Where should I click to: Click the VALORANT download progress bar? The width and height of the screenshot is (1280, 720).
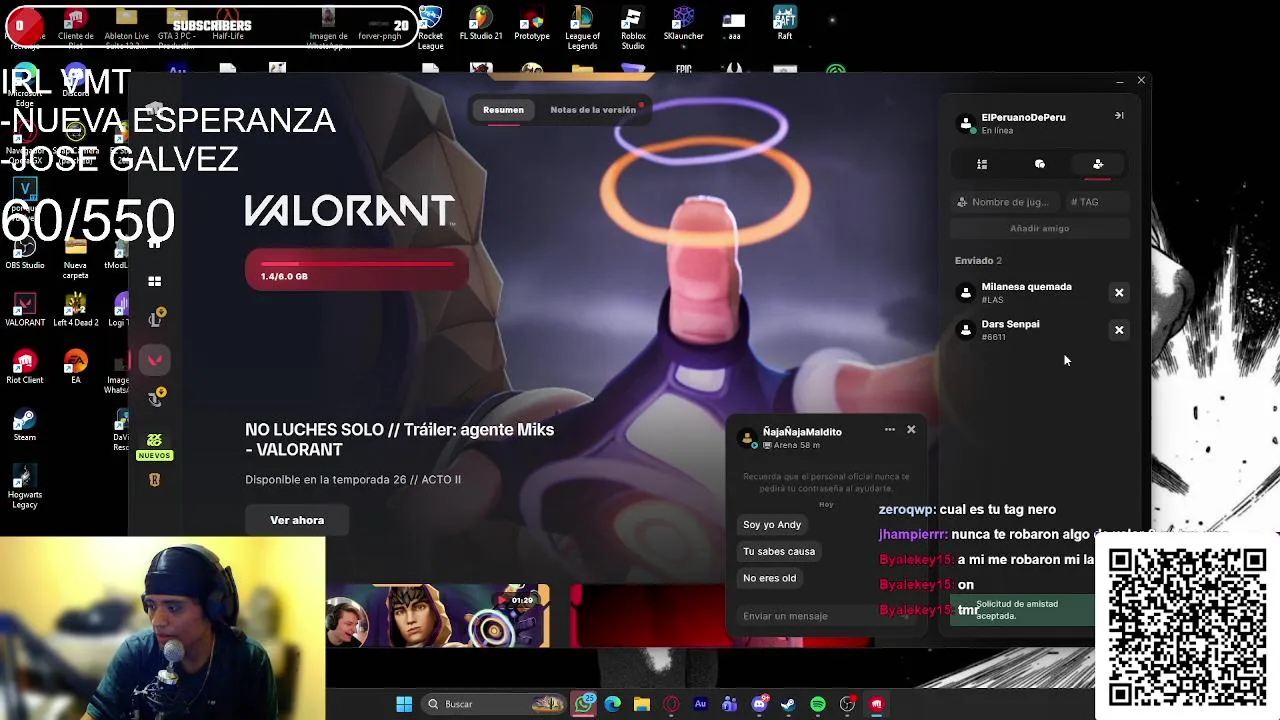pyautogui.click(x=357, y=270)
